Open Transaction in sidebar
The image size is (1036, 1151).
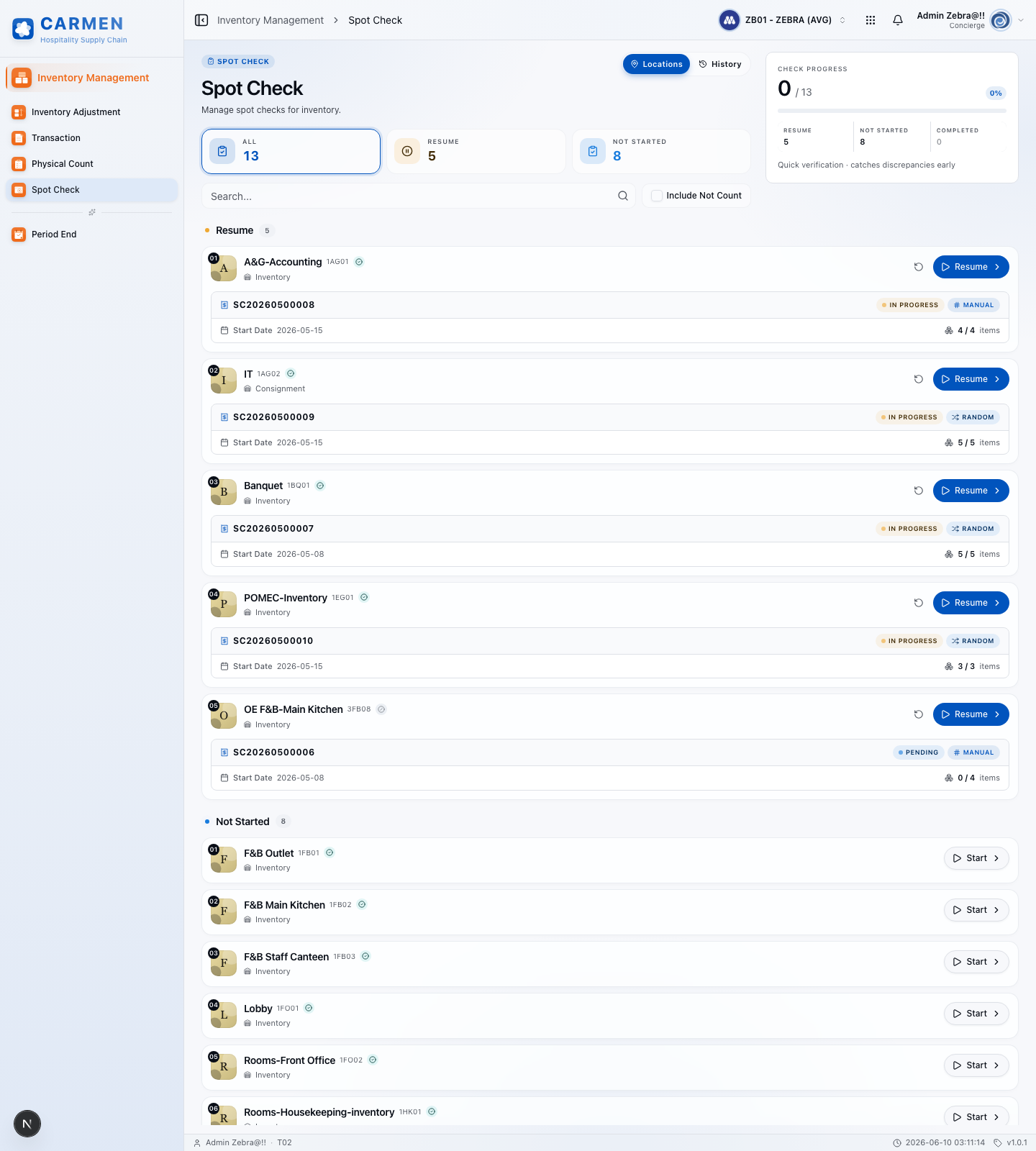click(x=91, y=138)
